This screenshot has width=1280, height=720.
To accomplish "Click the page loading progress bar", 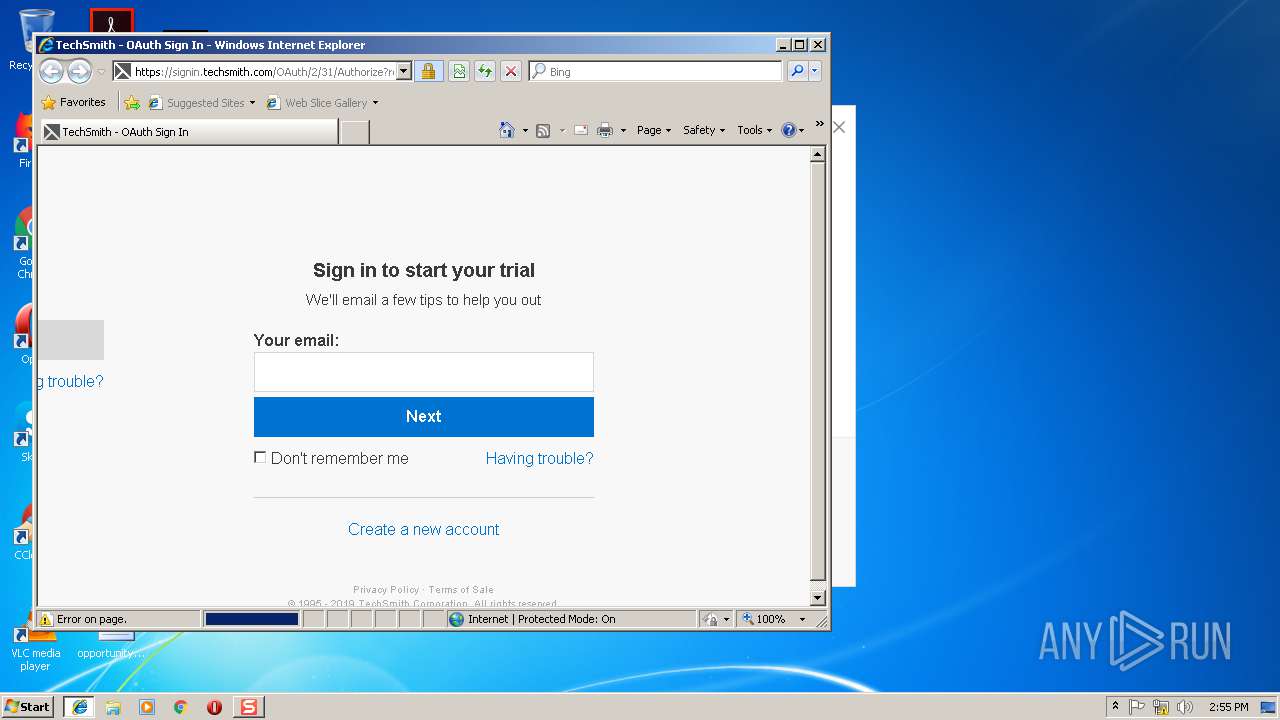I will [x=252, y=619].
